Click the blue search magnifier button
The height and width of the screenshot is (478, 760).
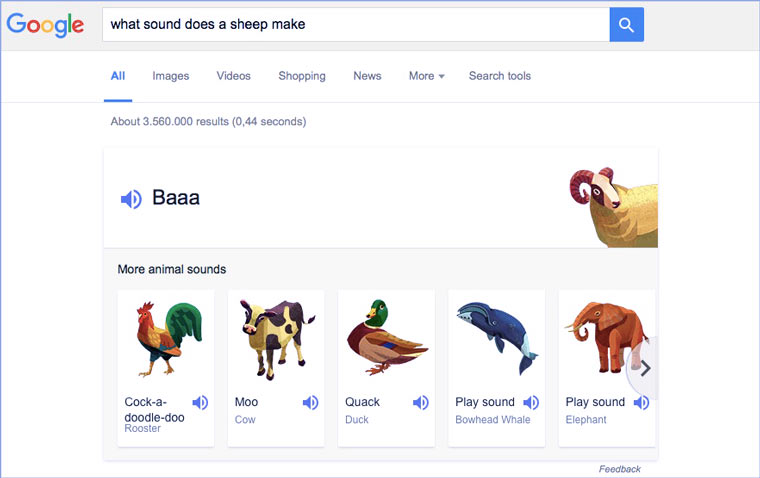[x=626, y=25]
